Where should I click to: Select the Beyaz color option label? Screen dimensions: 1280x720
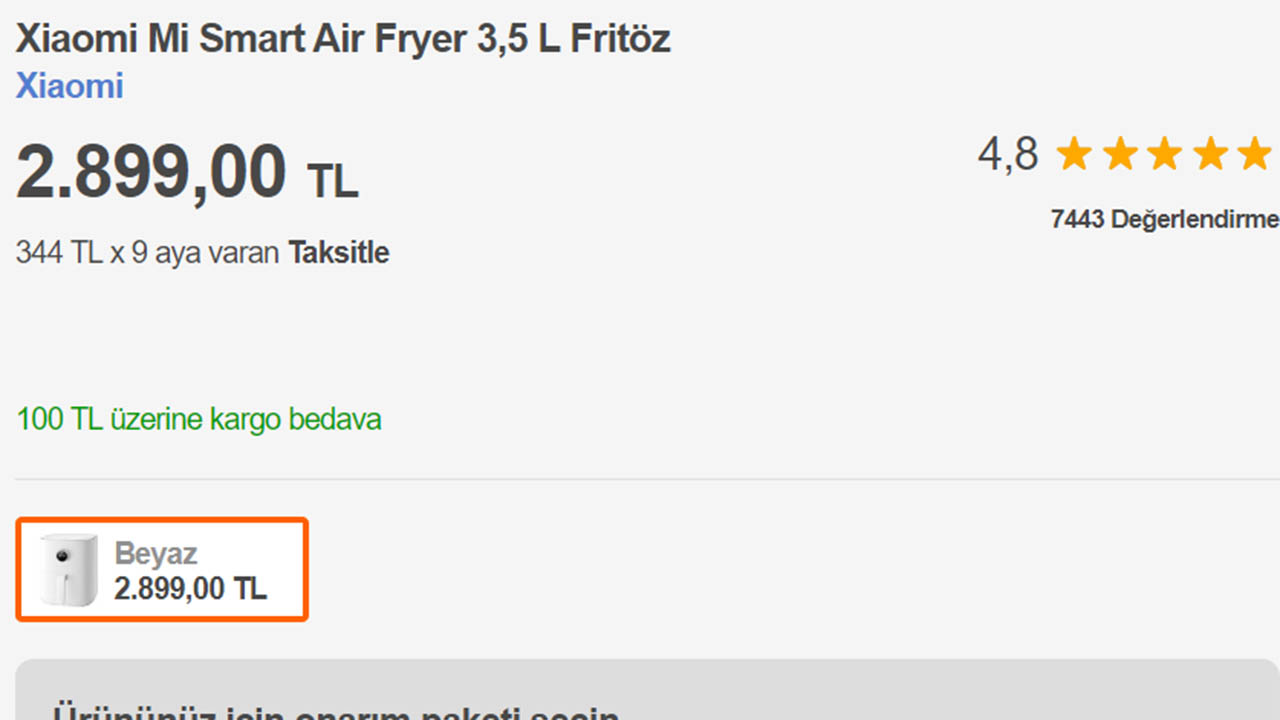[x=156, y=553]
